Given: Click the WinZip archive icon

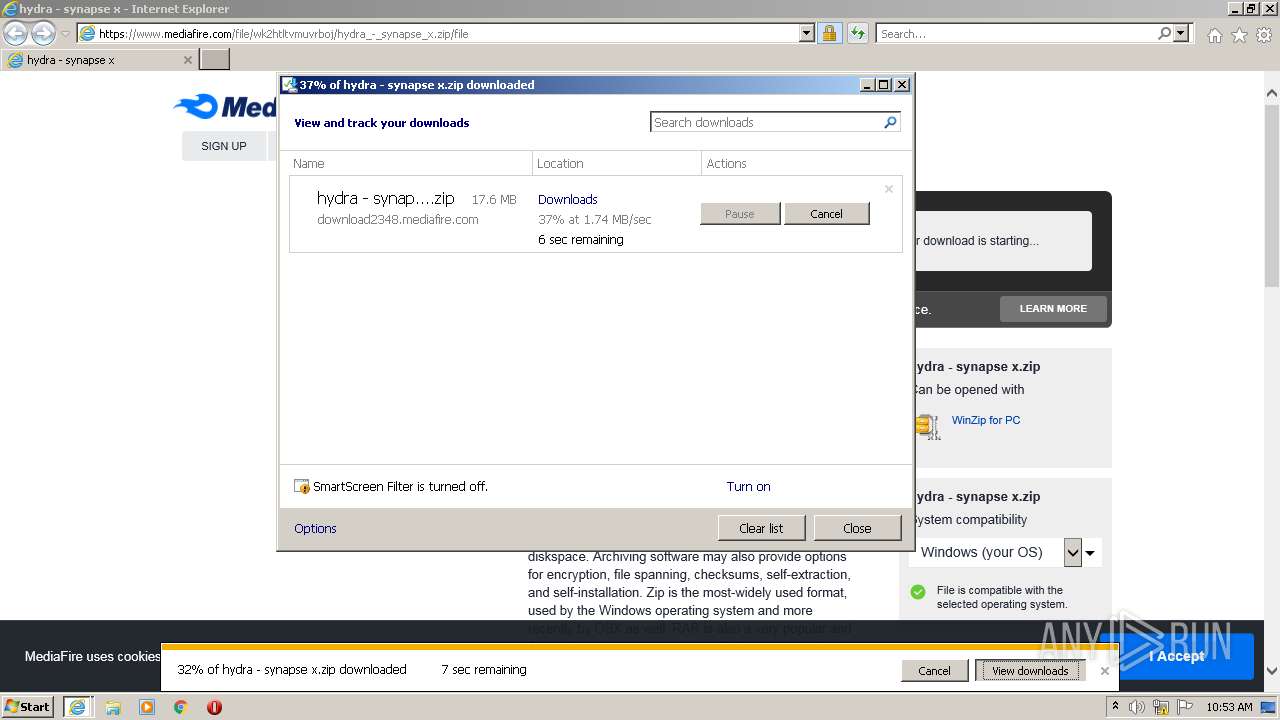Looking at the screenshot, I should [927, 426].
